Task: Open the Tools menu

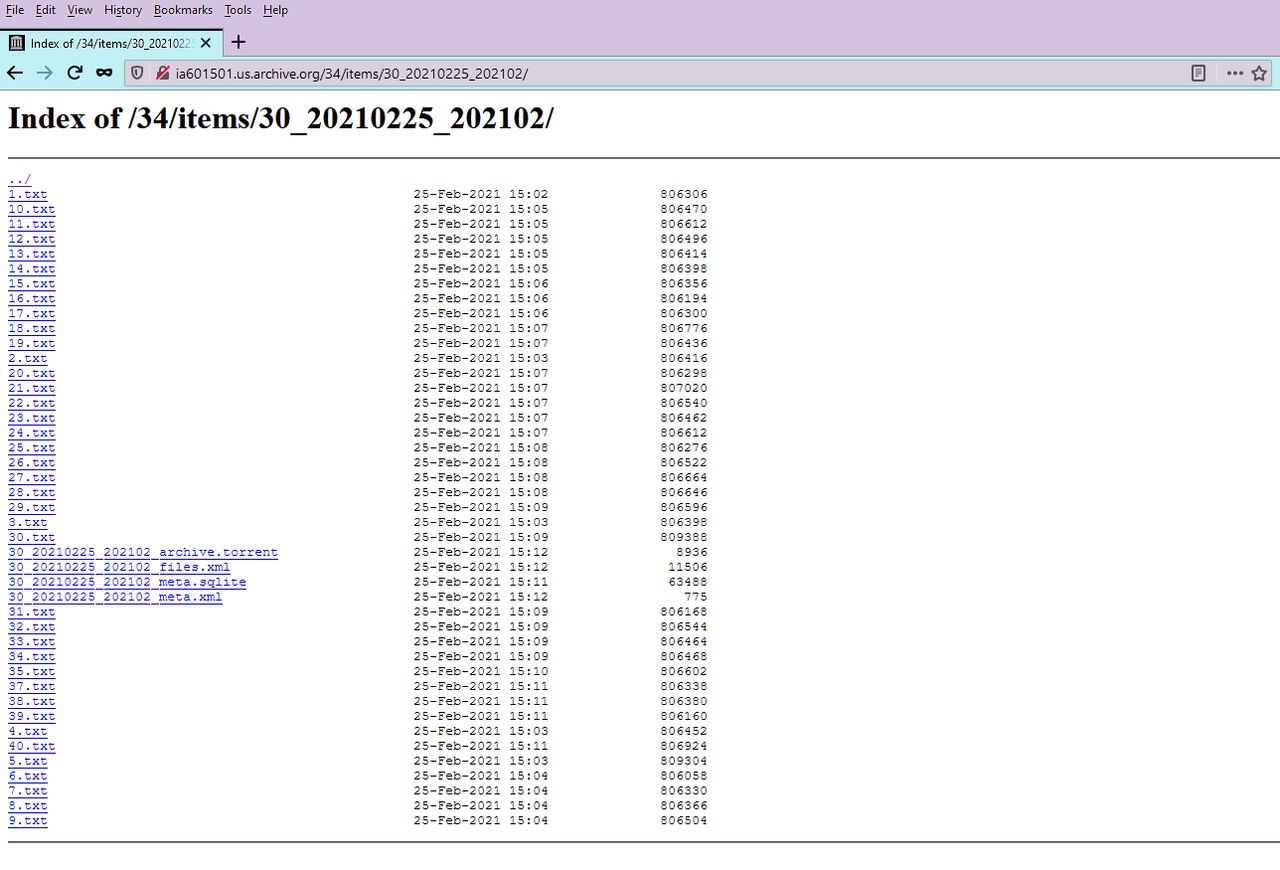Action: pos(238,10)
